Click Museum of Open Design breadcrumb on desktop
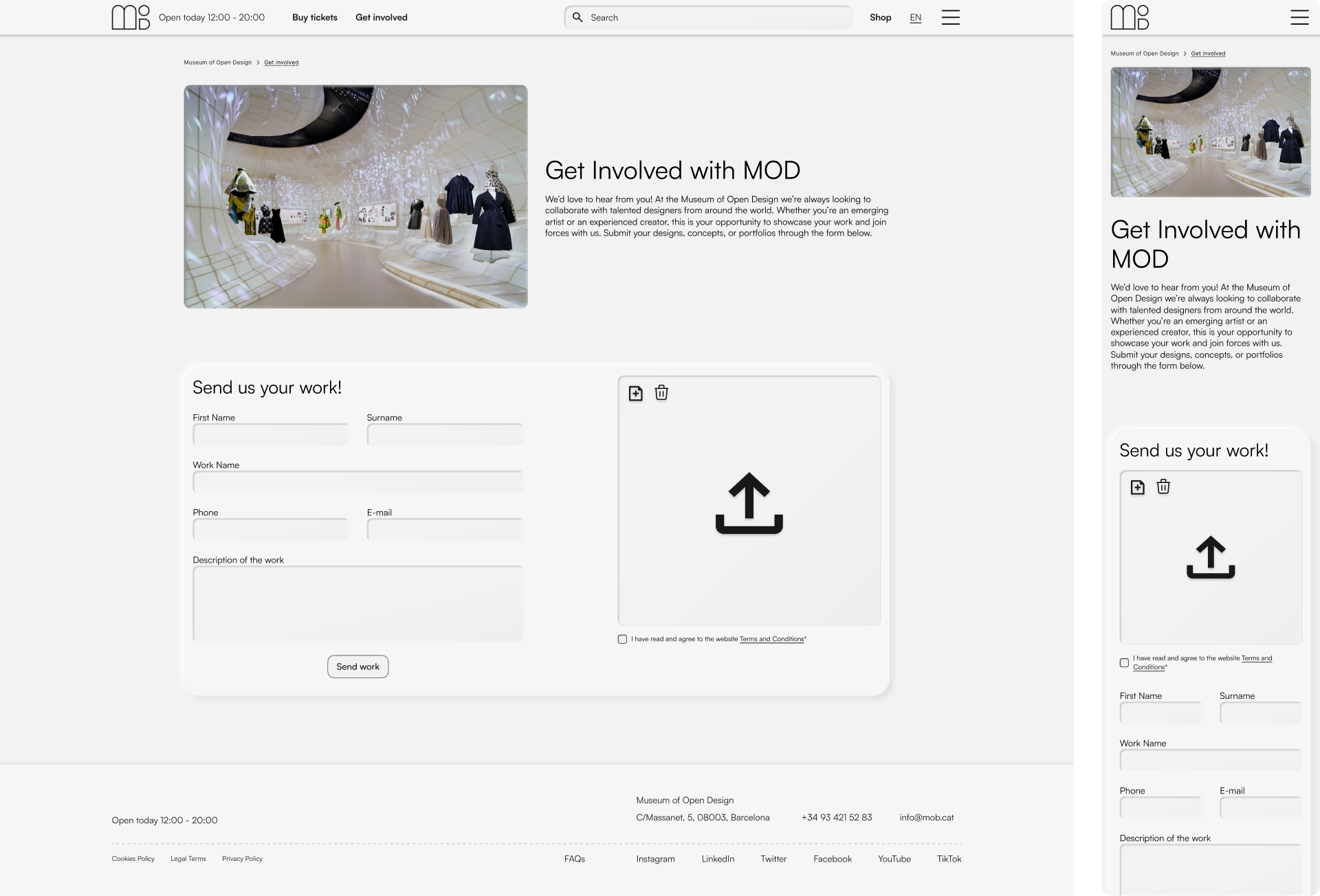The width and height of the screenshot is (1320, 896). click(x=217, y=63)
